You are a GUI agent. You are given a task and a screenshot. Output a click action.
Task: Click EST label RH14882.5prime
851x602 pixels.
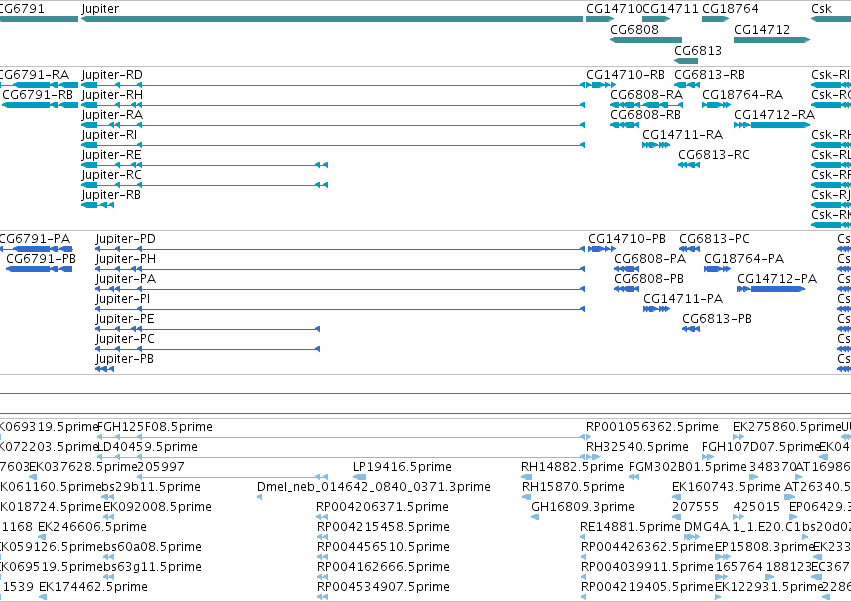point(572,467)
